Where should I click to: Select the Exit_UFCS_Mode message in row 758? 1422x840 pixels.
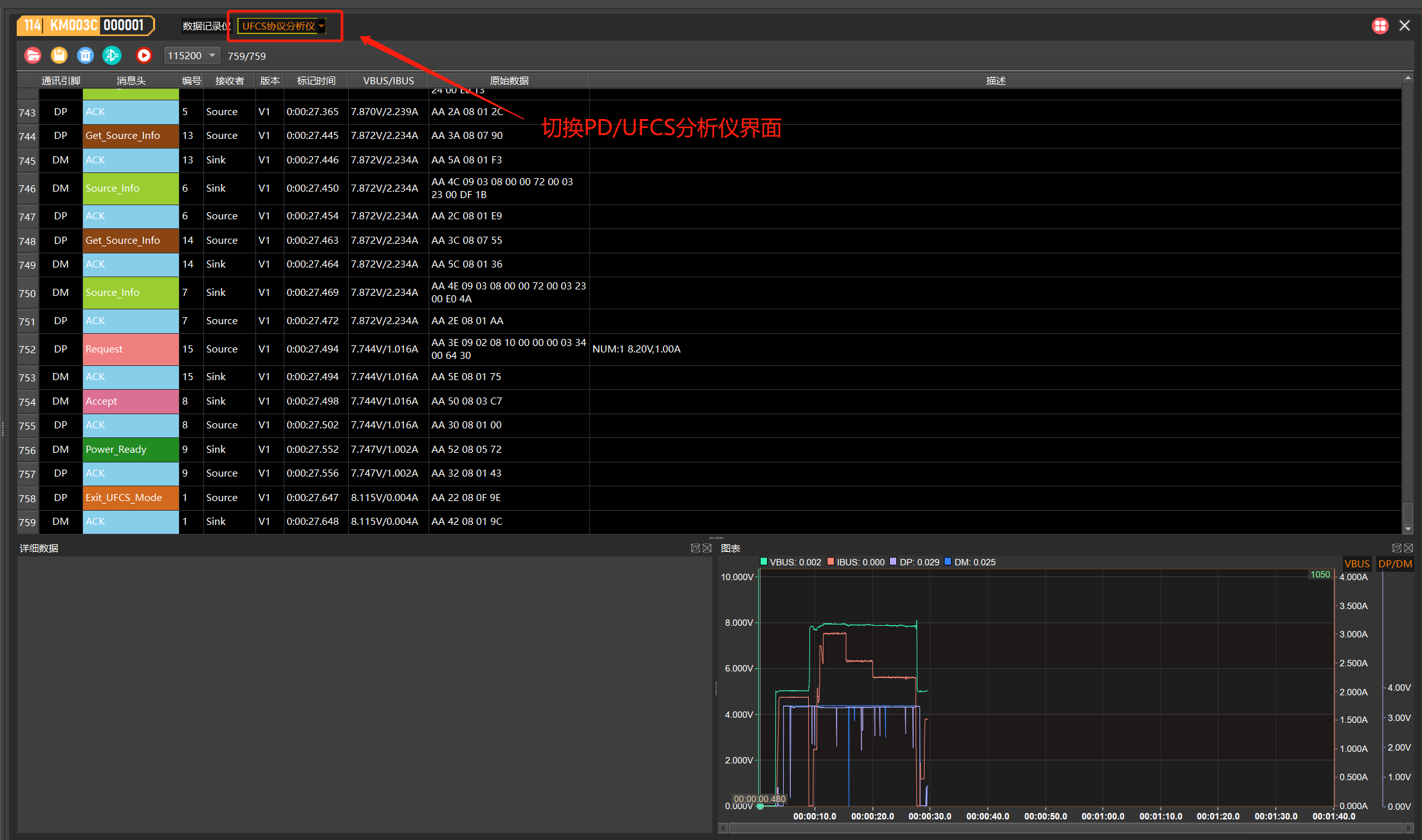pyautogui.click(x=131, y=498)
